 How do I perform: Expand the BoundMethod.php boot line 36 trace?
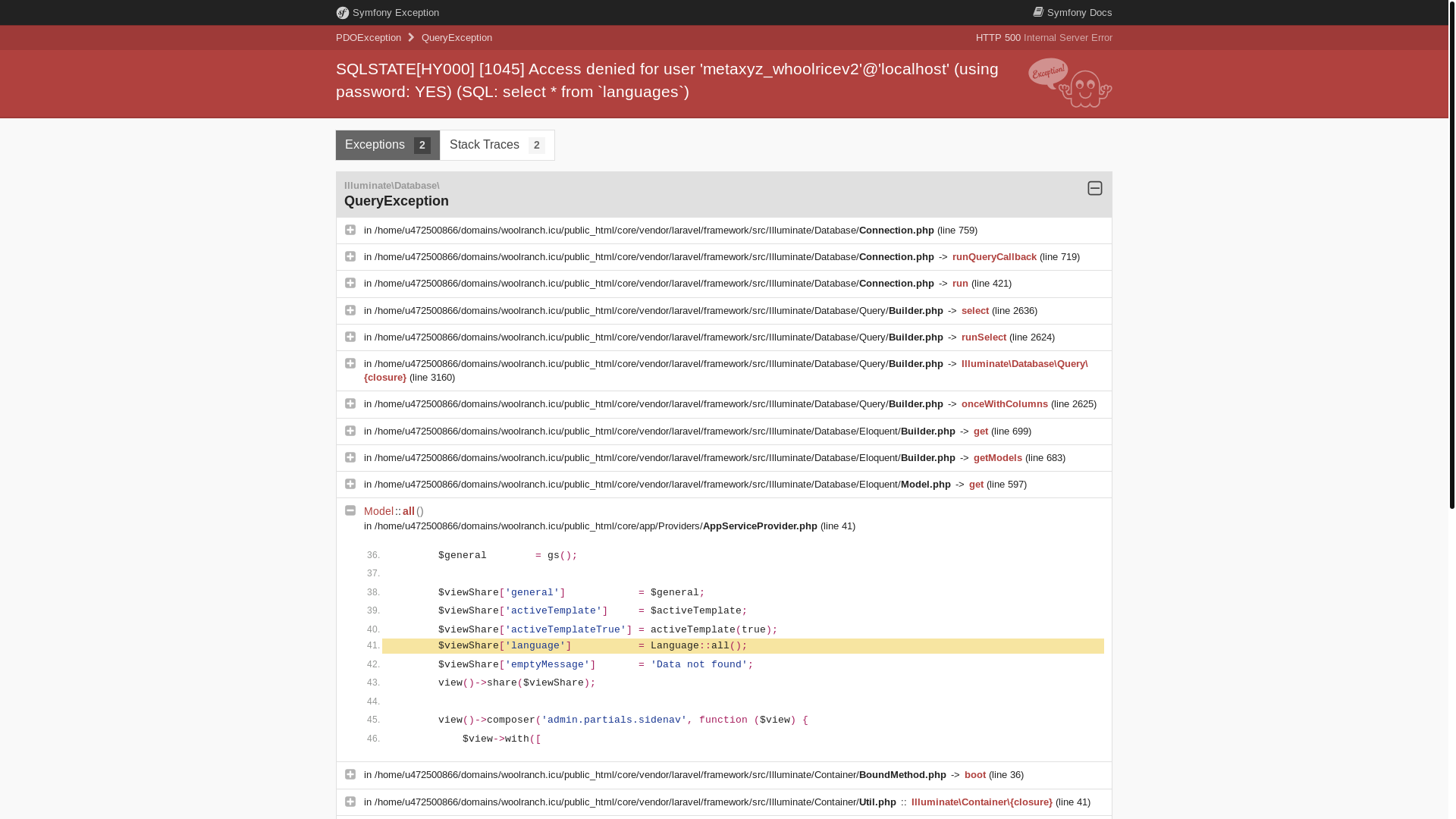pos(350,774)
